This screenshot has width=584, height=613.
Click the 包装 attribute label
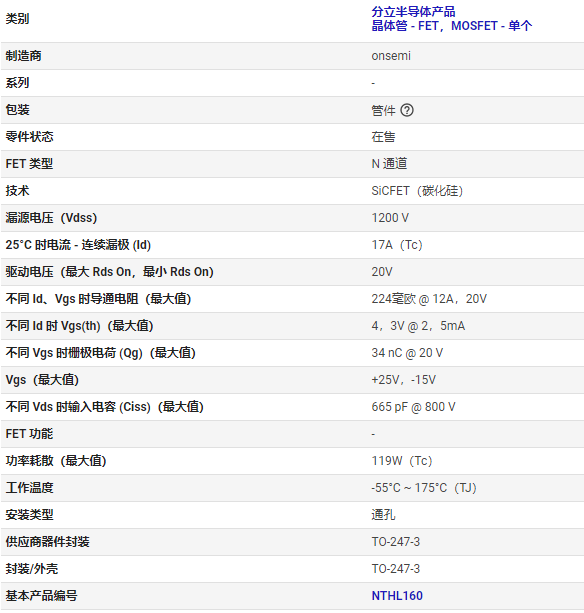click(18, 110)
